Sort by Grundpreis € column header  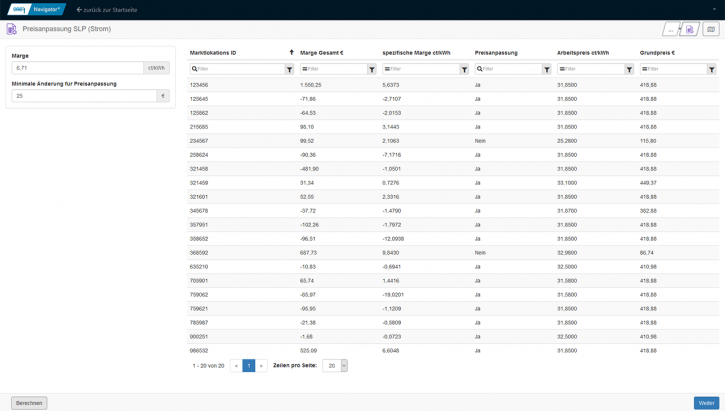click(657, 53)
